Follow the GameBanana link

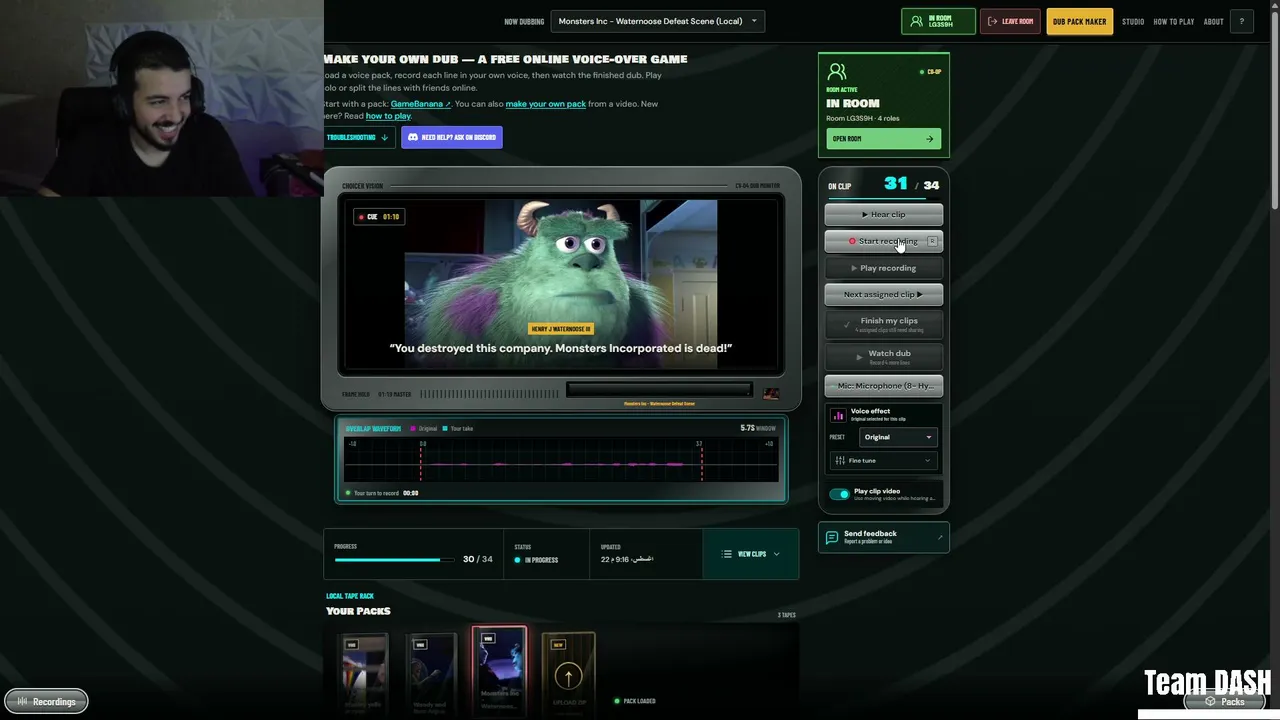pos(421,104)
